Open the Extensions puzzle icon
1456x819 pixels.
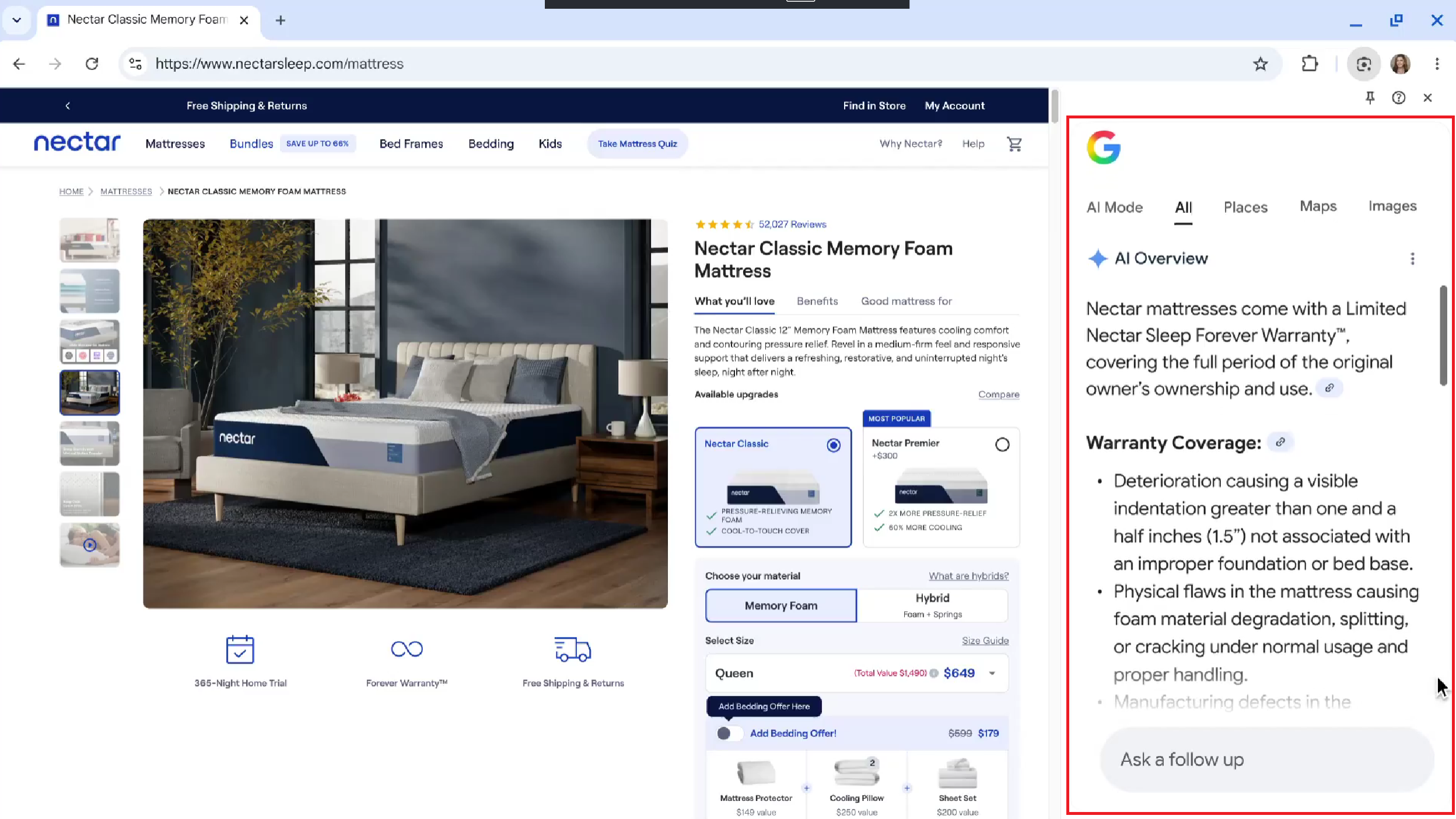click(x=1310, y=64)
